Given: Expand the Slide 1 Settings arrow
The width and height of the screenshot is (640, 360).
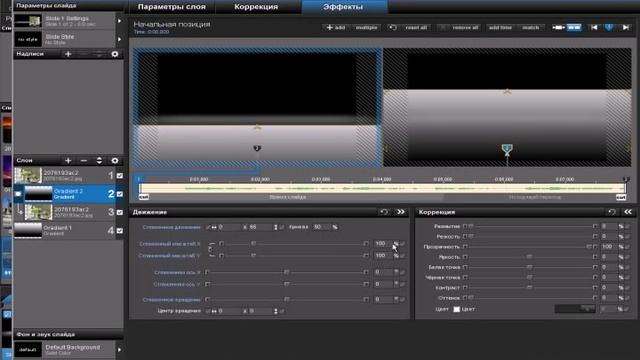Looking at the screenshot, I should 119,21.
